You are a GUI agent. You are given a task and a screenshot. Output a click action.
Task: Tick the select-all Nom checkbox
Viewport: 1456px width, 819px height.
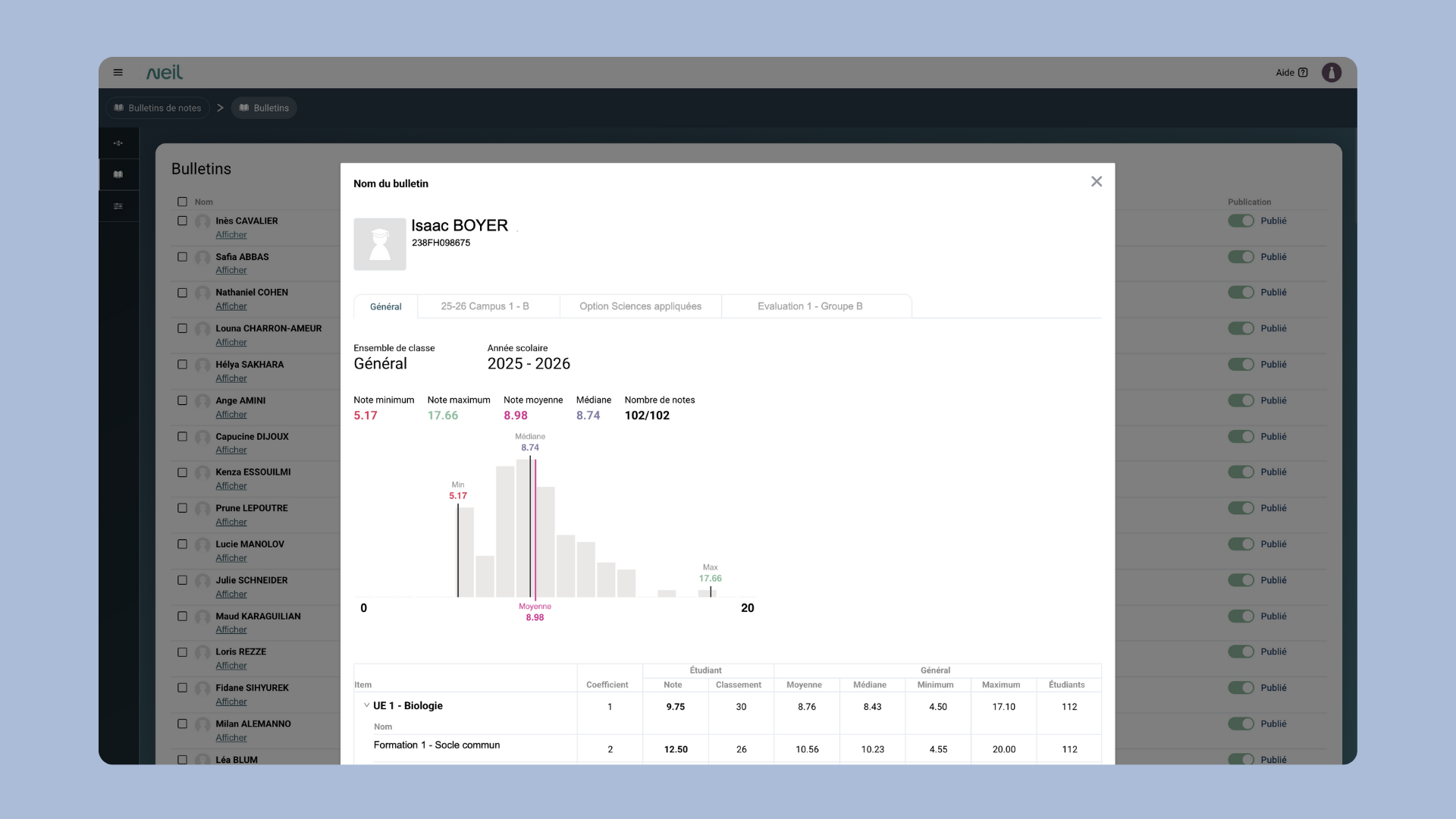(x=182, y=202)
